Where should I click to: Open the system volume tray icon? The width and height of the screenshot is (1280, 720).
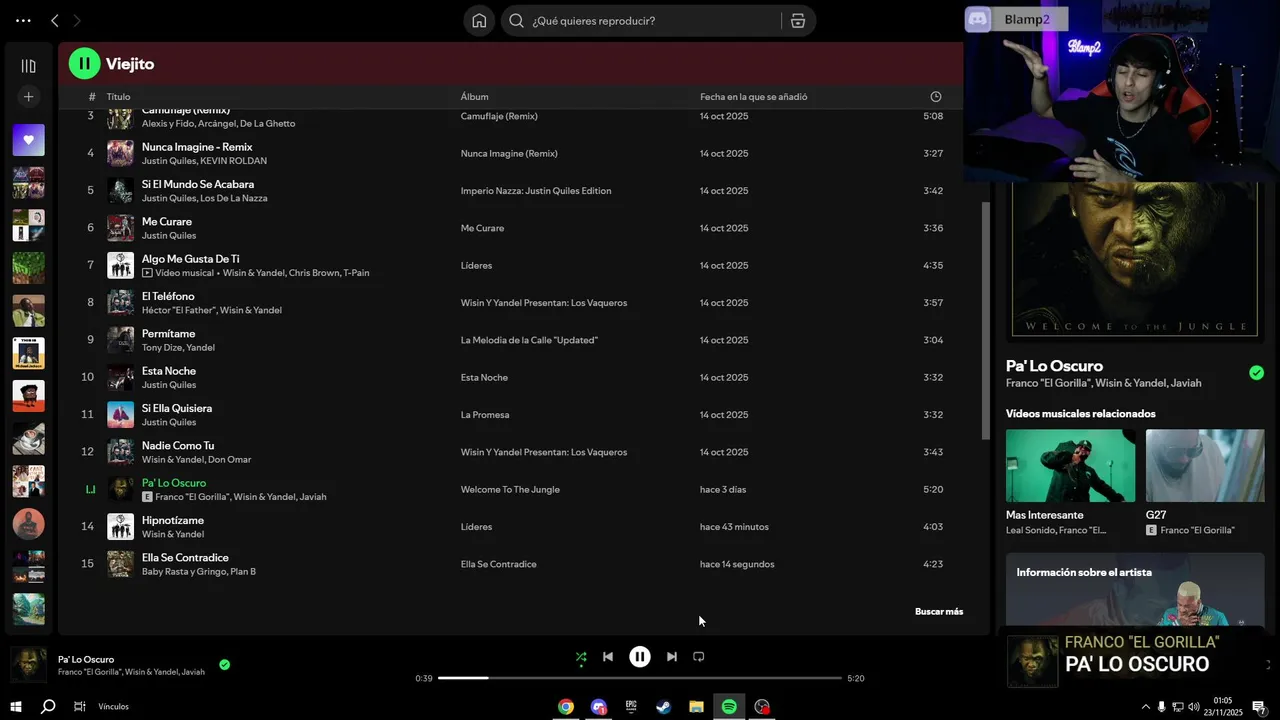pos(1193,707)
